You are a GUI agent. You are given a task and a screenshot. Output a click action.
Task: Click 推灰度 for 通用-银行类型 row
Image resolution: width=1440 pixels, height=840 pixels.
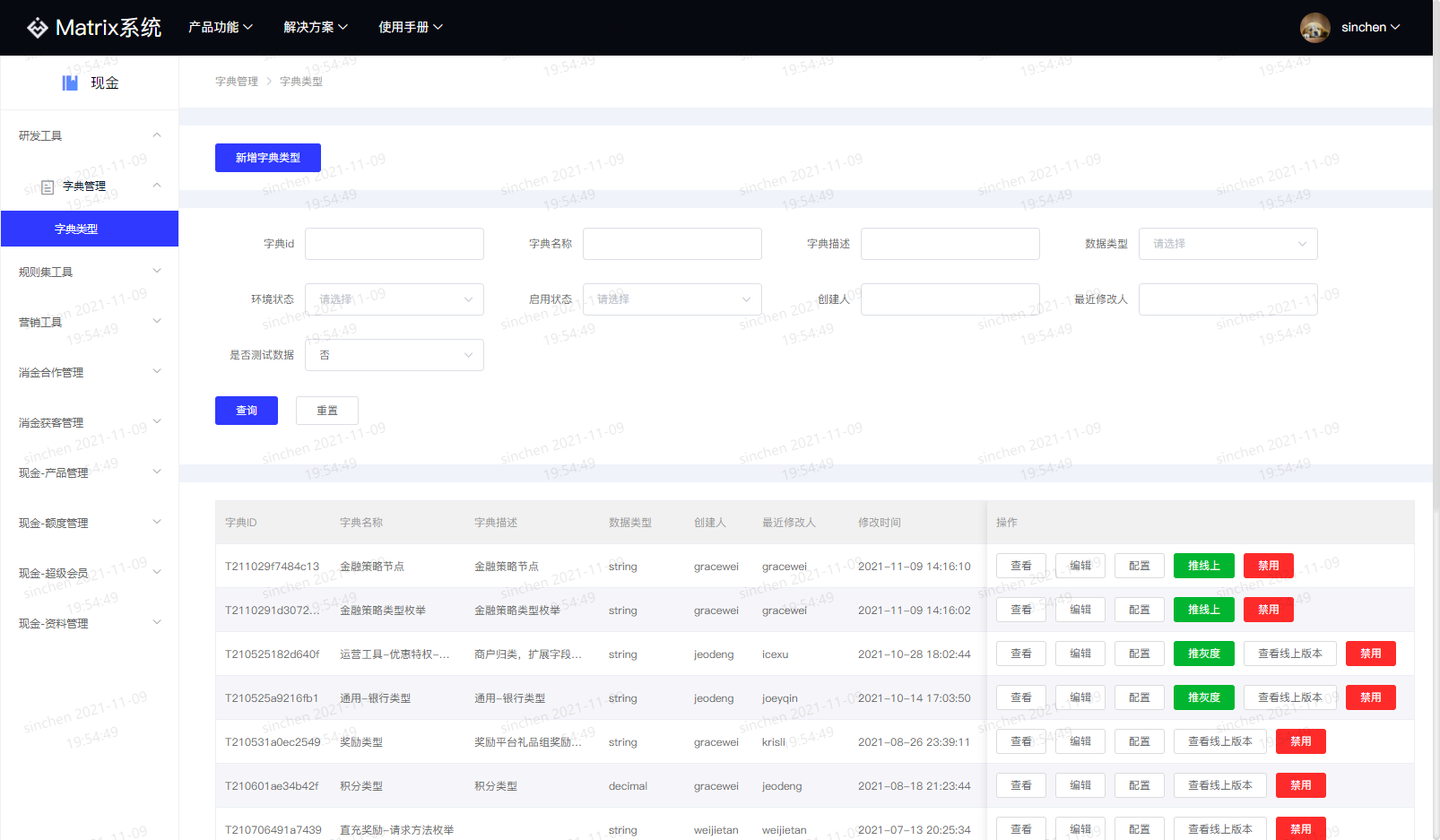tap(1204, 697)
